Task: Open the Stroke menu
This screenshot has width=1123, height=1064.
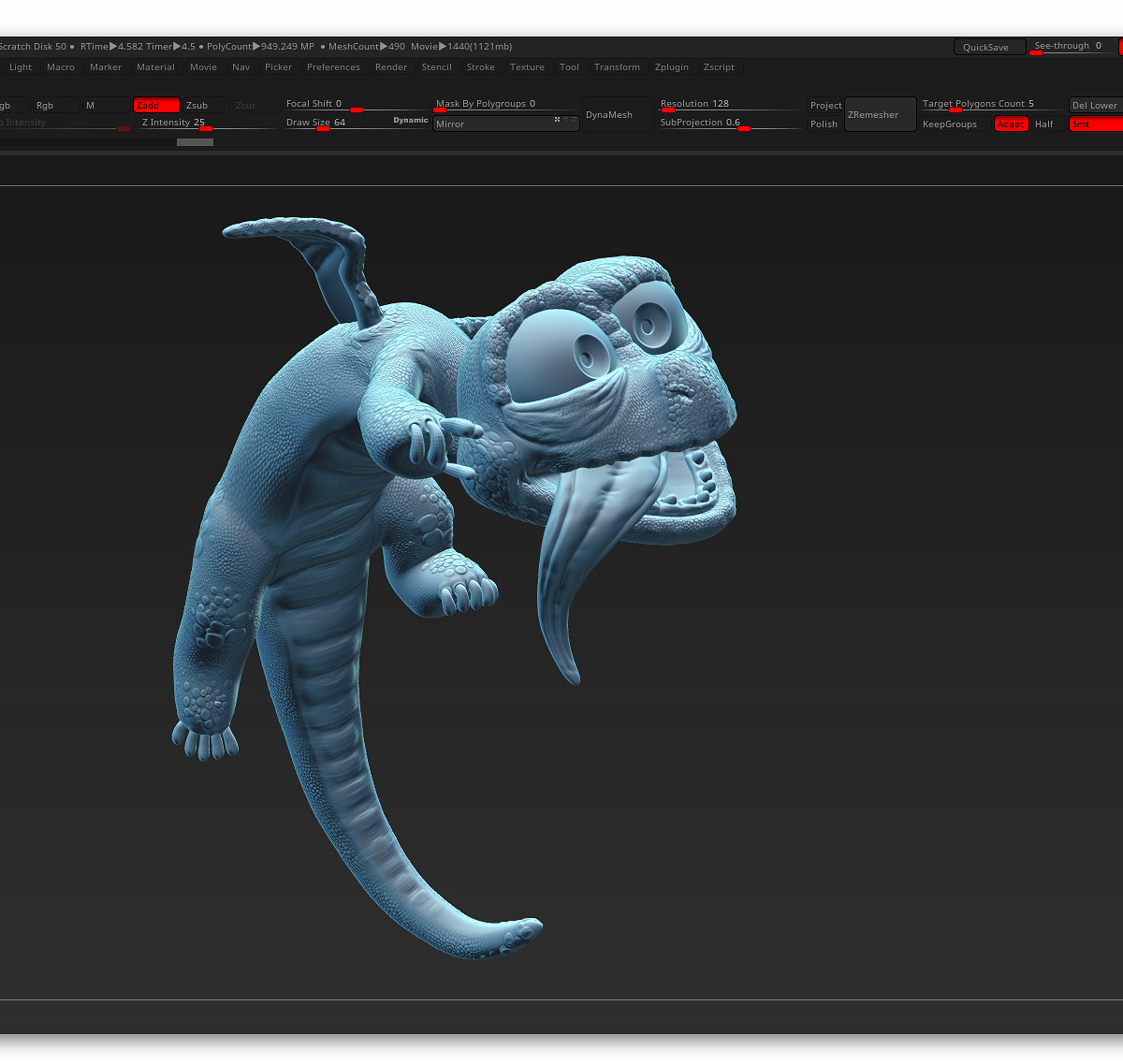Action: [x=481, y=67]
